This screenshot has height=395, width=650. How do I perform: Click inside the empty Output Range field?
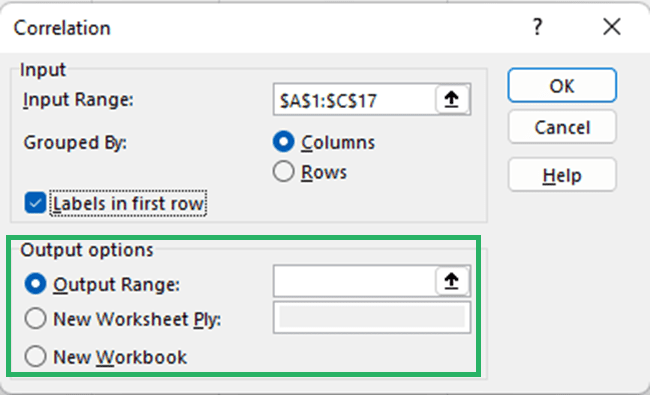pos(355,281)
